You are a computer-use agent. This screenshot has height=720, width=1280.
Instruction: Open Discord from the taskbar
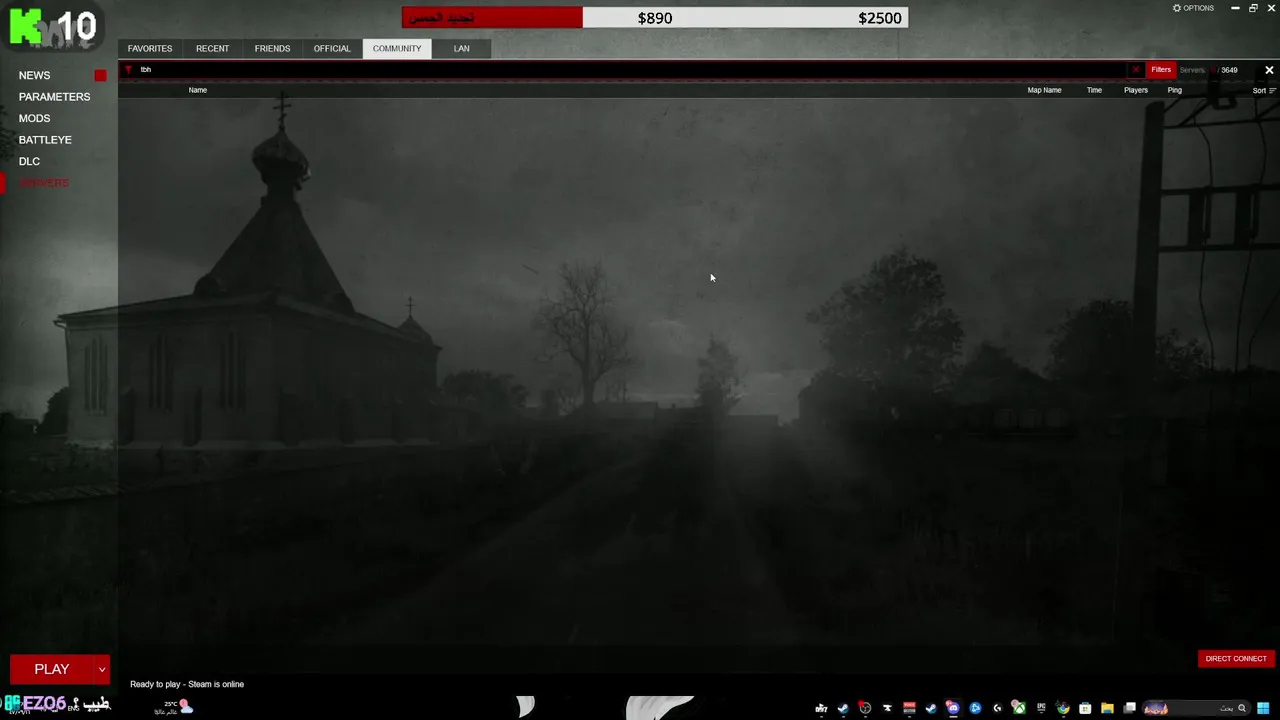click(x=953, y=708)
